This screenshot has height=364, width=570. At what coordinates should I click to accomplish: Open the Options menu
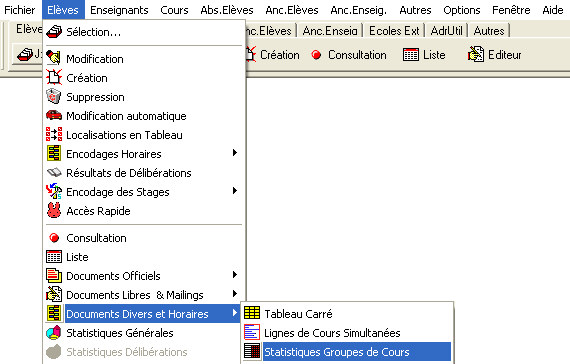462,10
